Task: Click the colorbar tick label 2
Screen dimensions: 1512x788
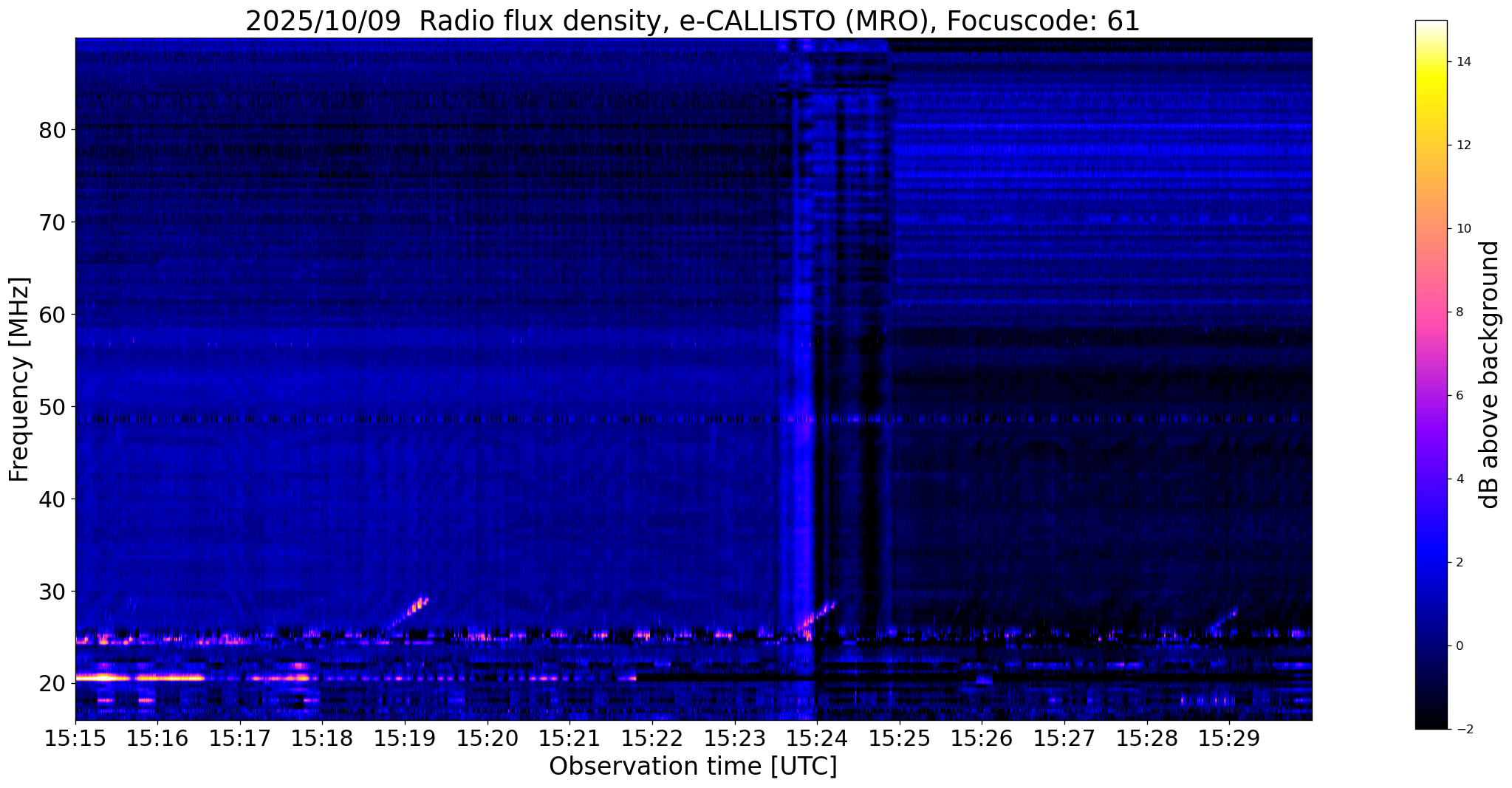Action: coord(1458,563)
